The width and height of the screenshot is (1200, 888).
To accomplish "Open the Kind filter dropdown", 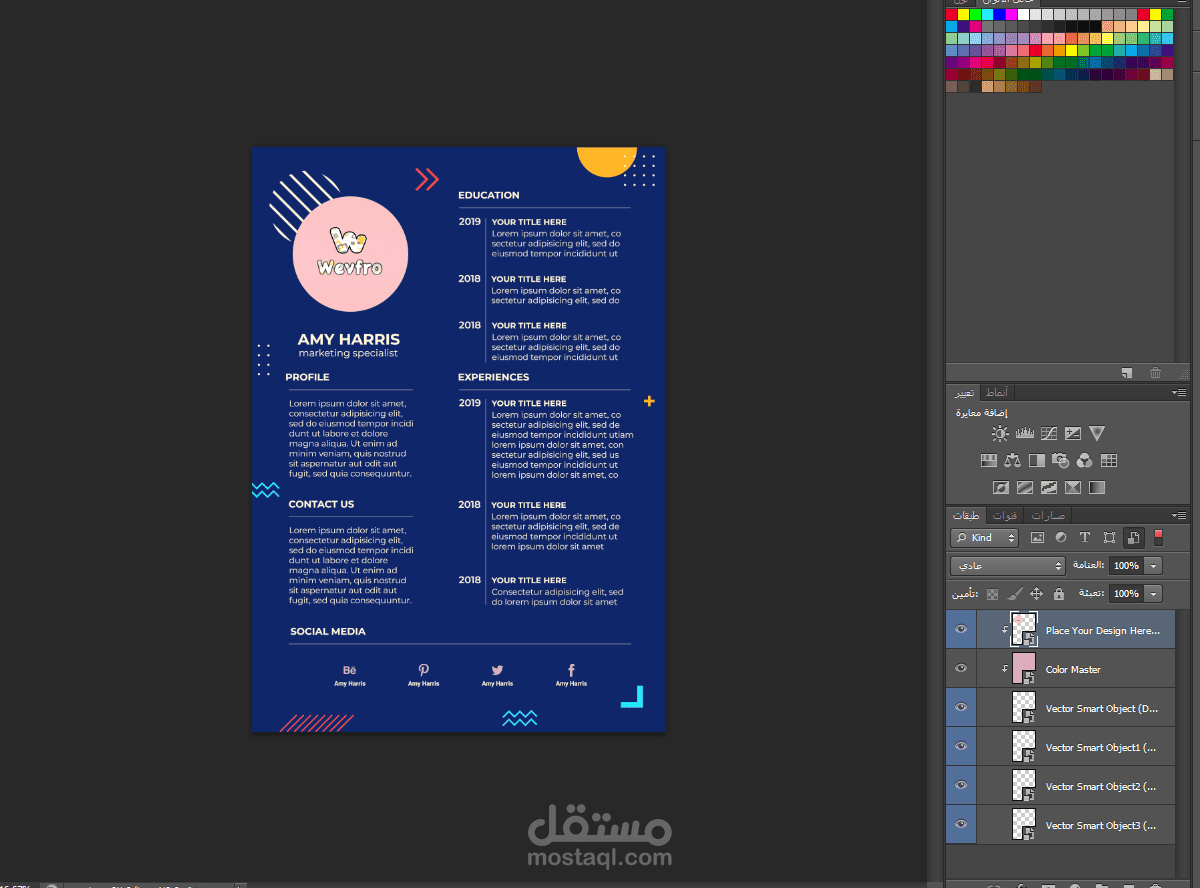I will (x=984, y=537).
